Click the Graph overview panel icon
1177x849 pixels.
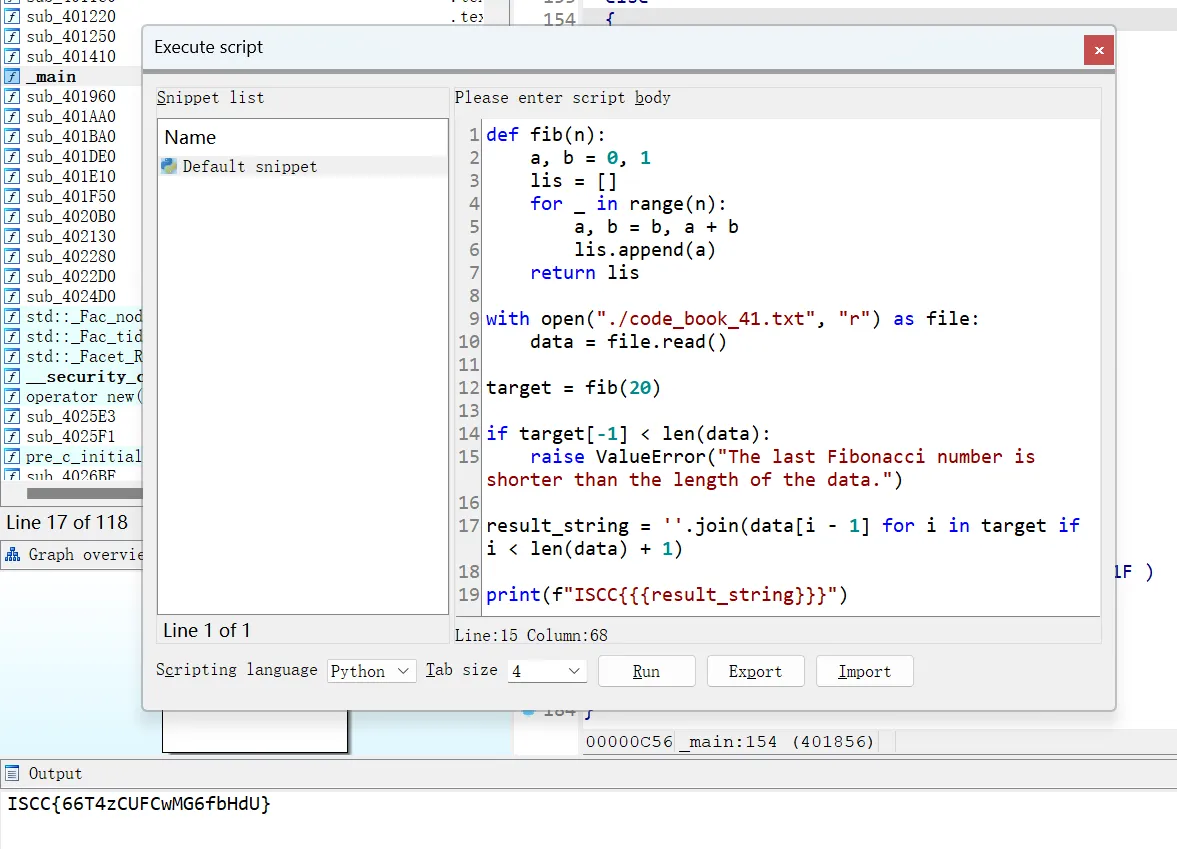pos(14,554)
